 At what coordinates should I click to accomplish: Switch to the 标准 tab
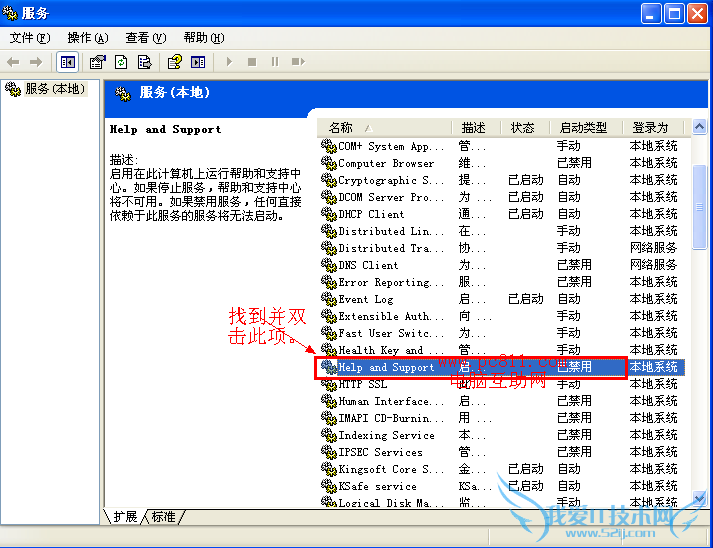164,517
